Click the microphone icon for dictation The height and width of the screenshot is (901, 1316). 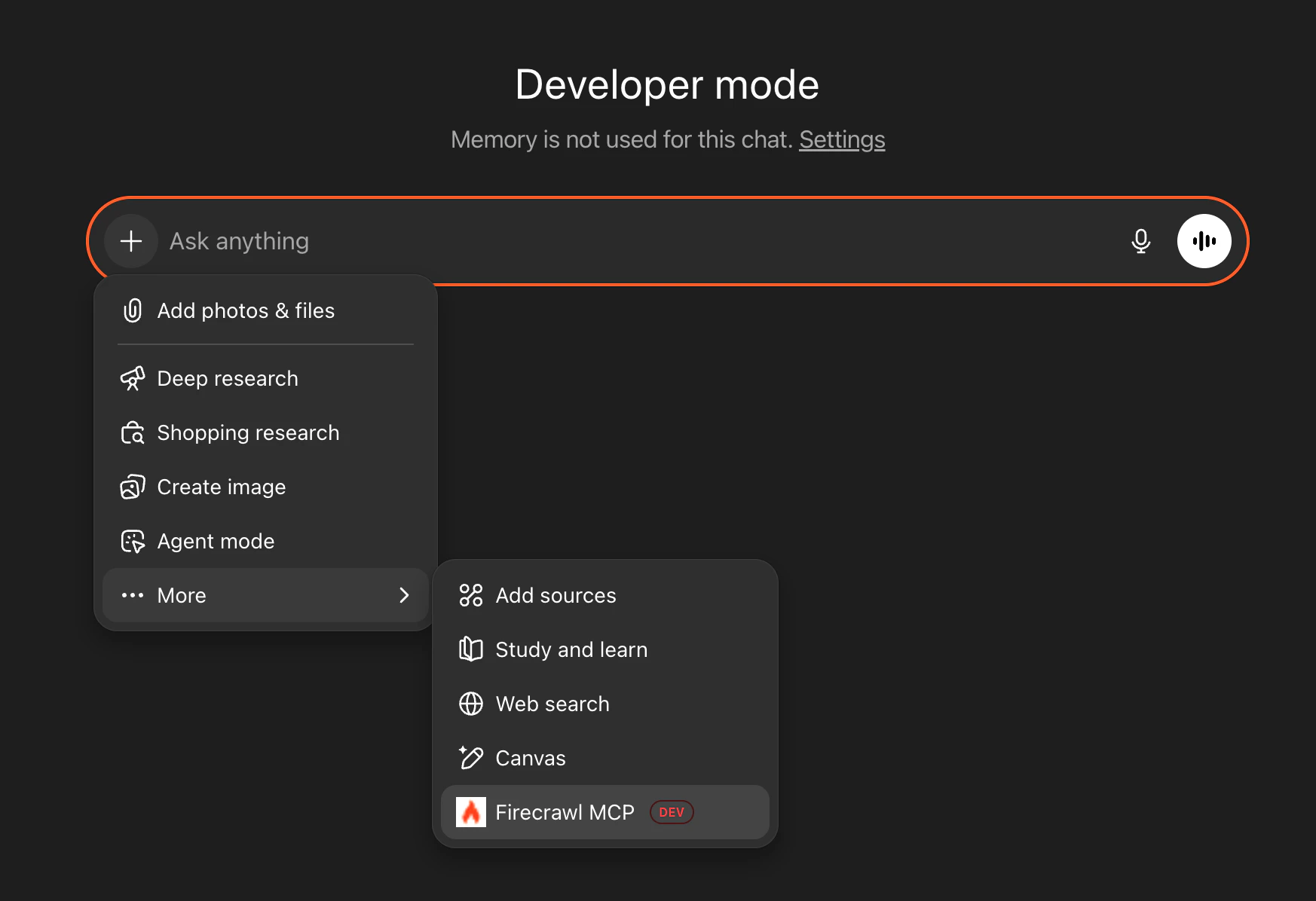pyautogui.click(x=1140, y=241)
